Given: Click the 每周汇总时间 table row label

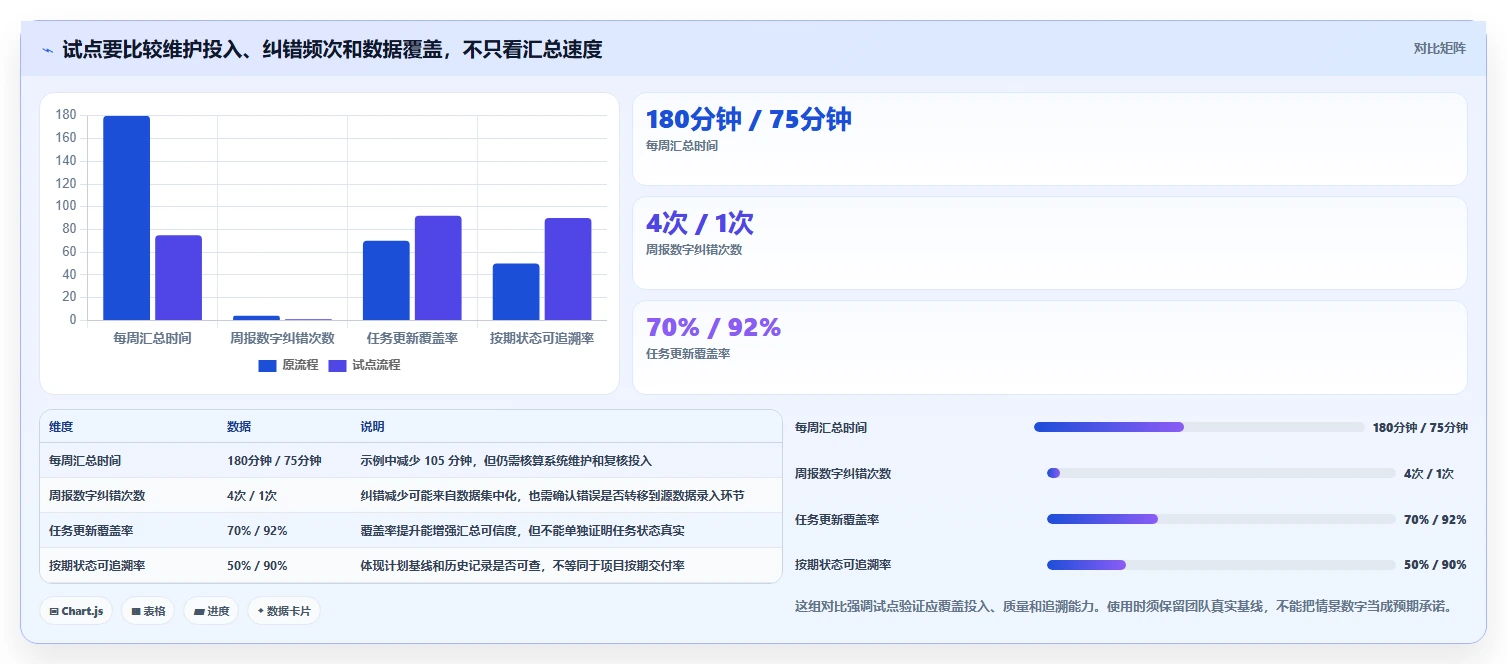Looking at the screenshot, I should 85,461.
